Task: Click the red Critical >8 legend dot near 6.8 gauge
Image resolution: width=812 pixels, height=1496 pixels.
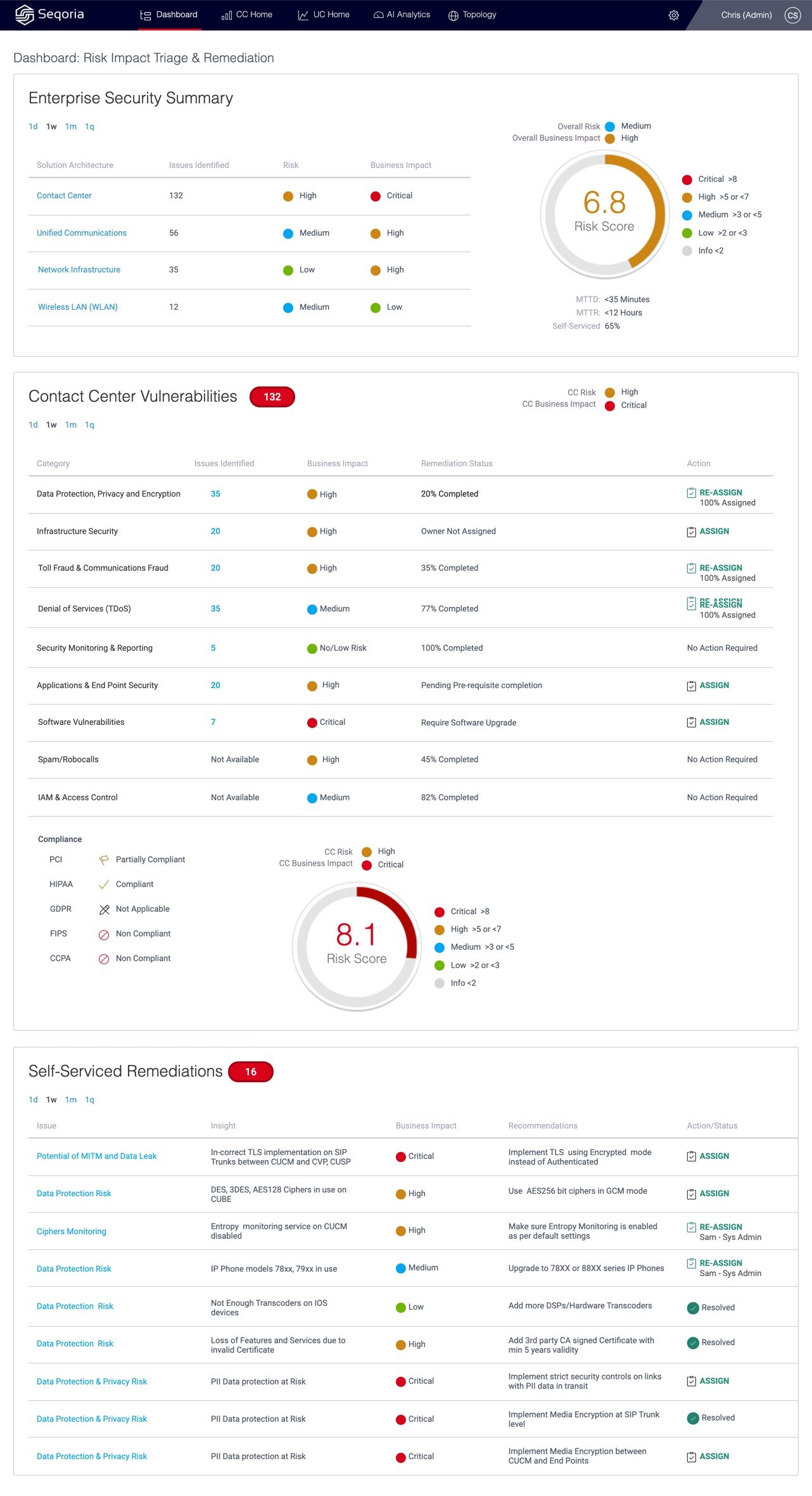Action: (687, 180)
